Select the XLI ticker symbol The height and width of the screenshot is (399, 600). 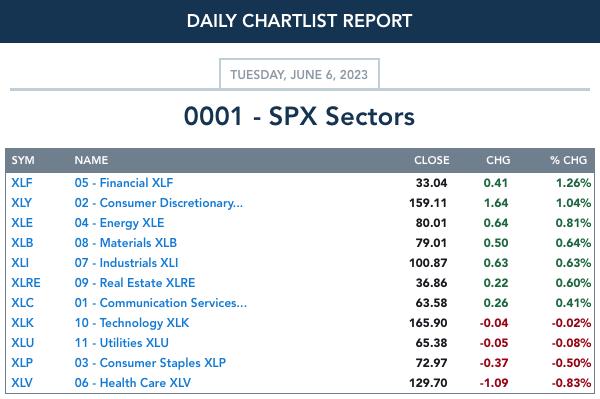tap(20, 263)
